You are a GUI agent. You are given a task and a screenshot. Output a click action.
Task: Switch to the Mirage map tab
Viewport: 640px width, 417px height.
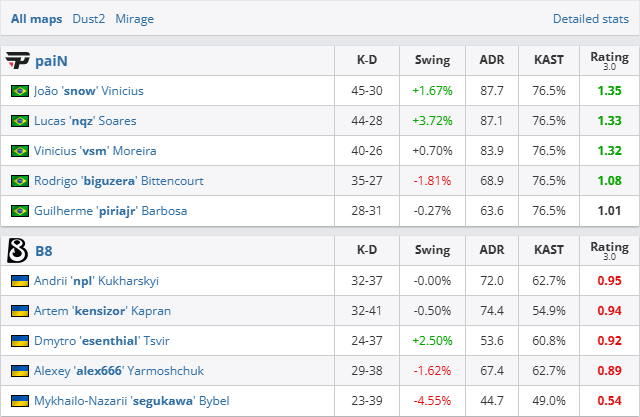[134, 19]
